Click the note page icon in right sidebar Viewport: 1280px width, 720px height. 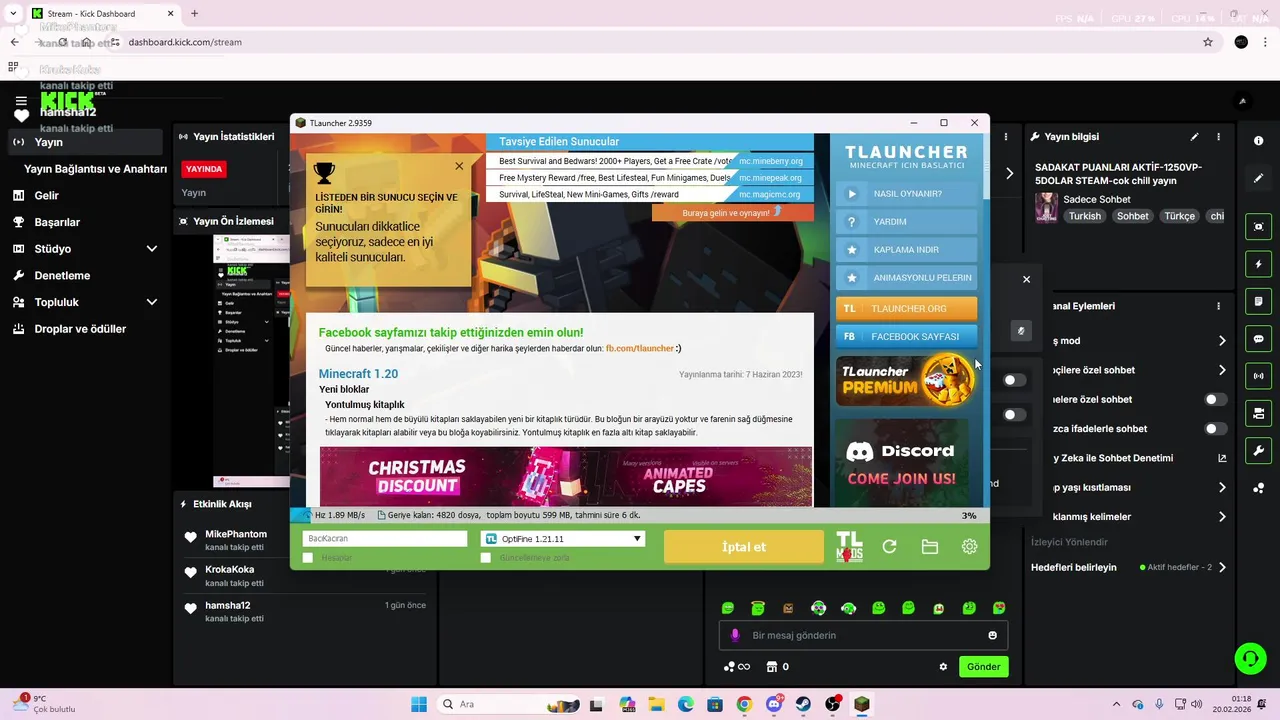click(x=1259, y=301)
